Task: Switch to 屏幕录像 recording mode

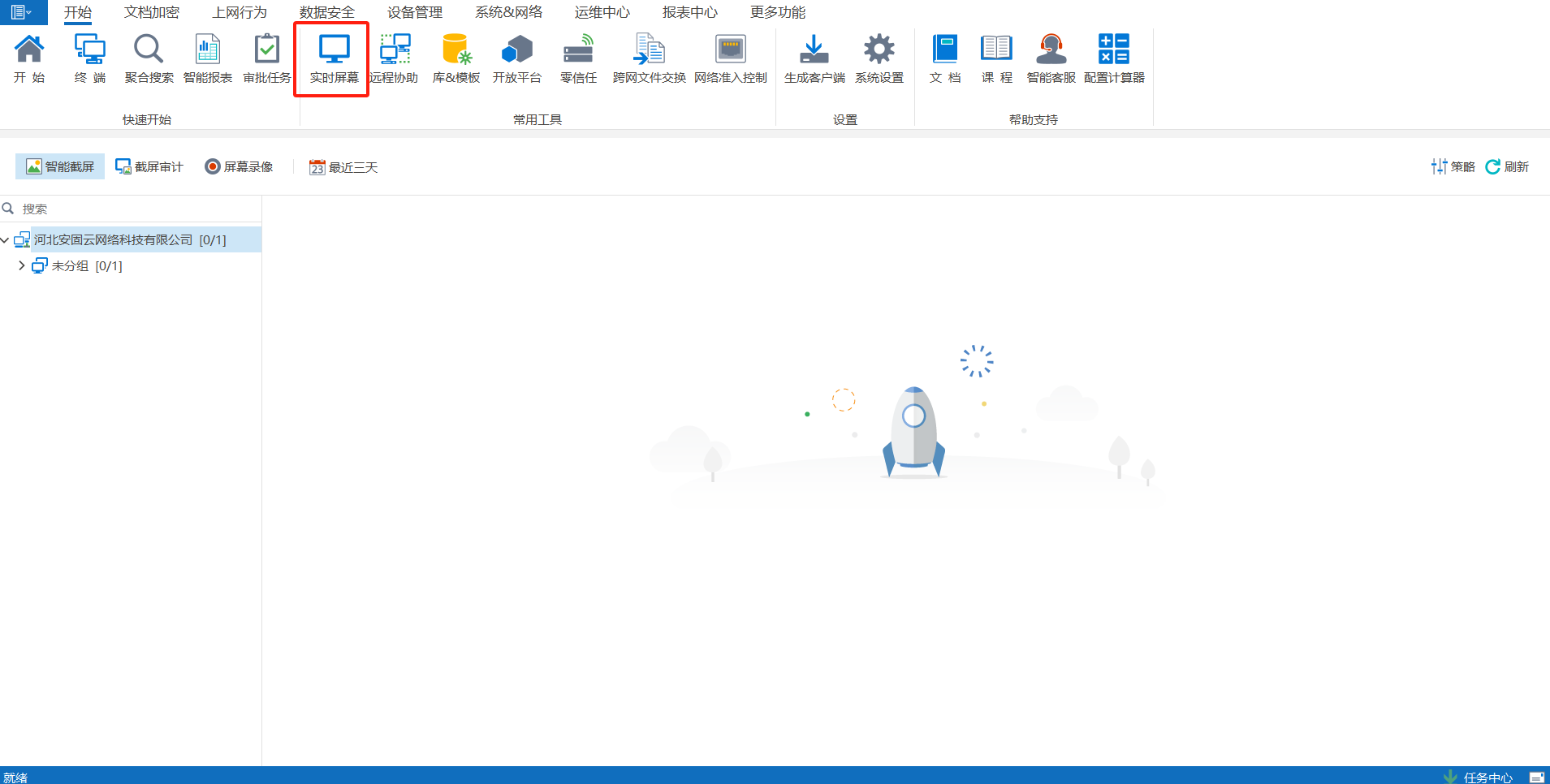Action: [239, 166]
